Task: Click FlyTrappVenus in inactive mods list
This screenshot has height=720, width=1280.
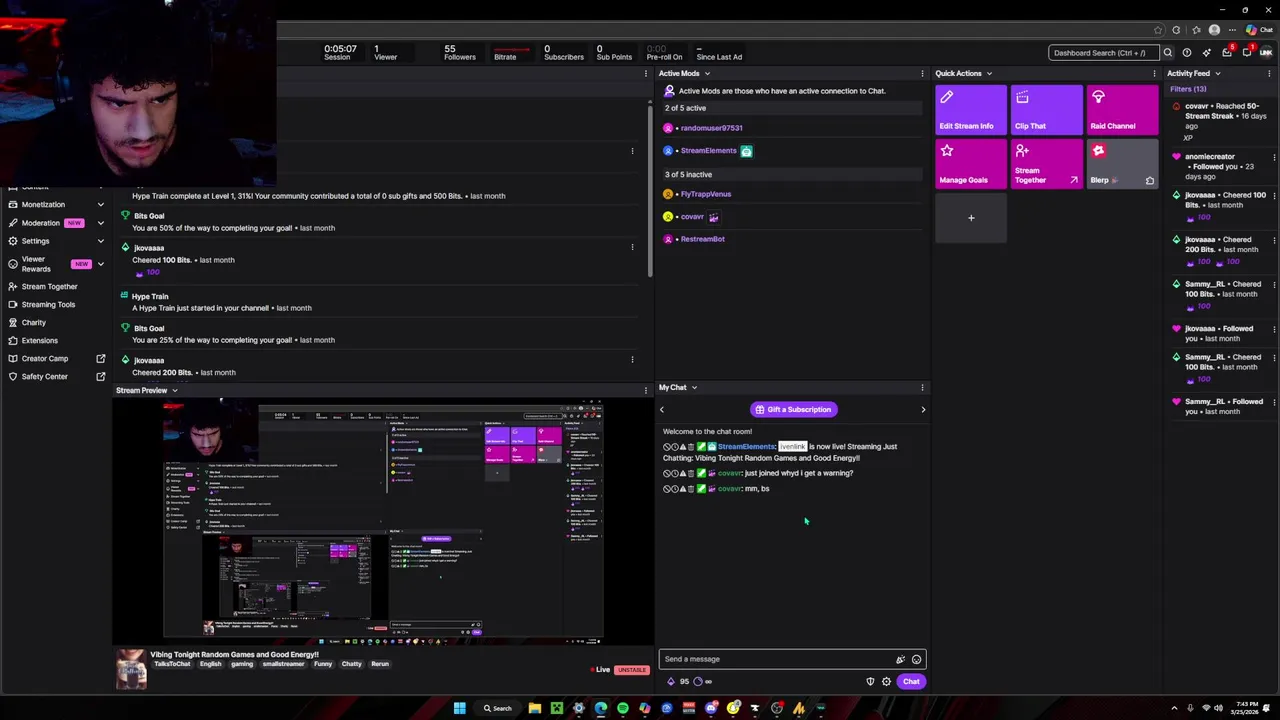Action: point(705,195)
